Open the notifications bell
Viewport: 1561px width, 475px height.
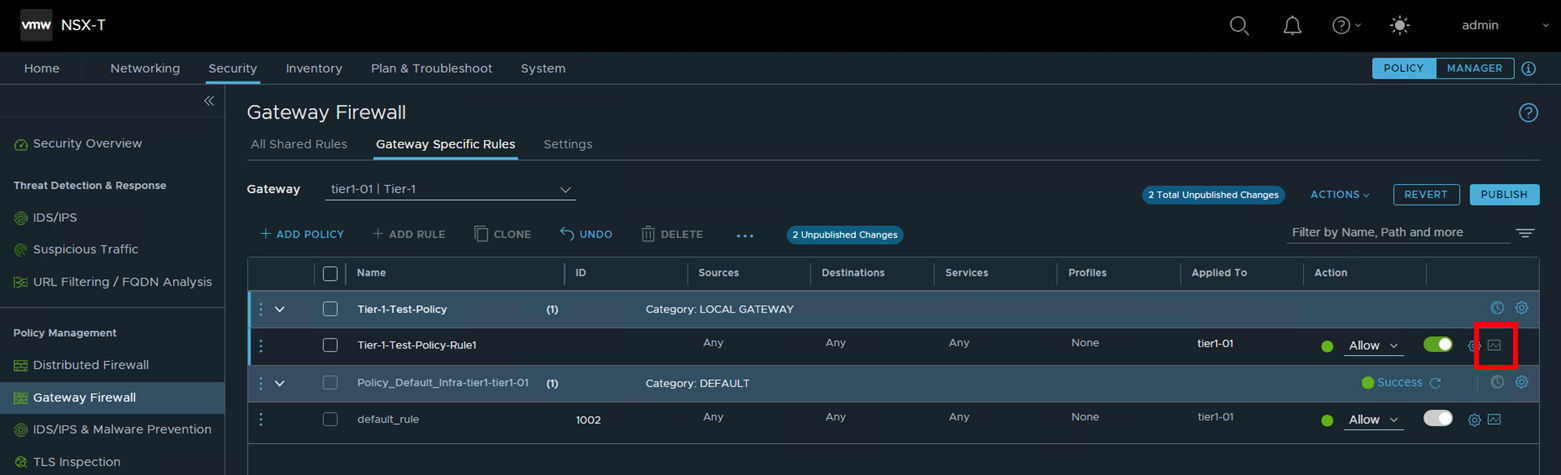pyautogui.click(x=1292, y=26)
